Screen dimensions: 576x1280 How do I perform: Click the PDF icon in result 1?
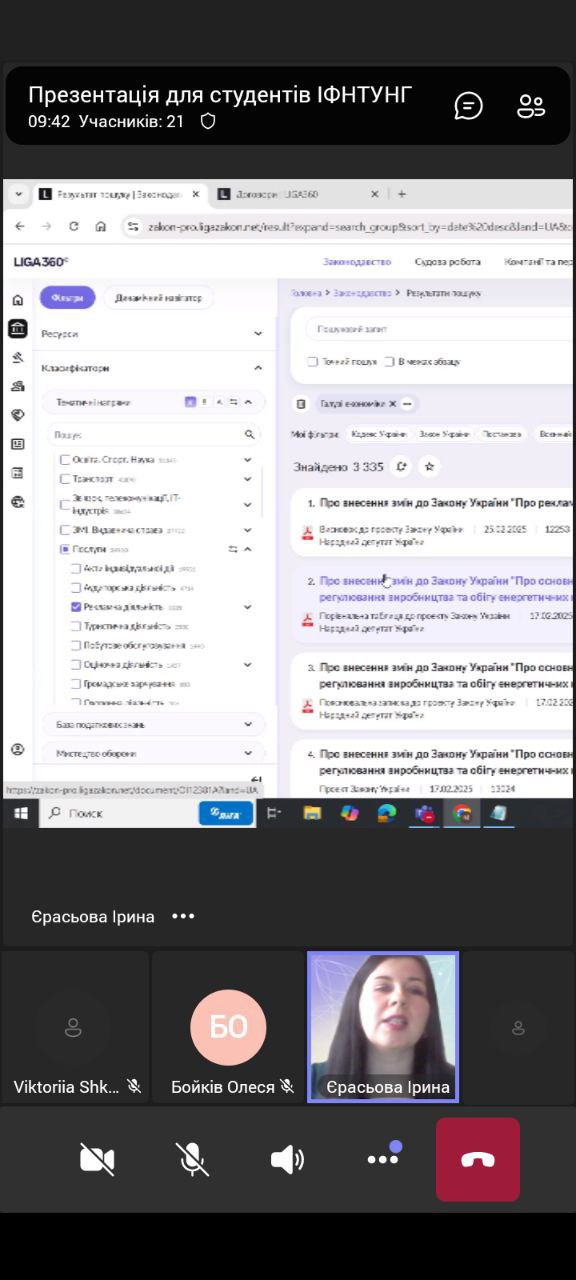308,535
